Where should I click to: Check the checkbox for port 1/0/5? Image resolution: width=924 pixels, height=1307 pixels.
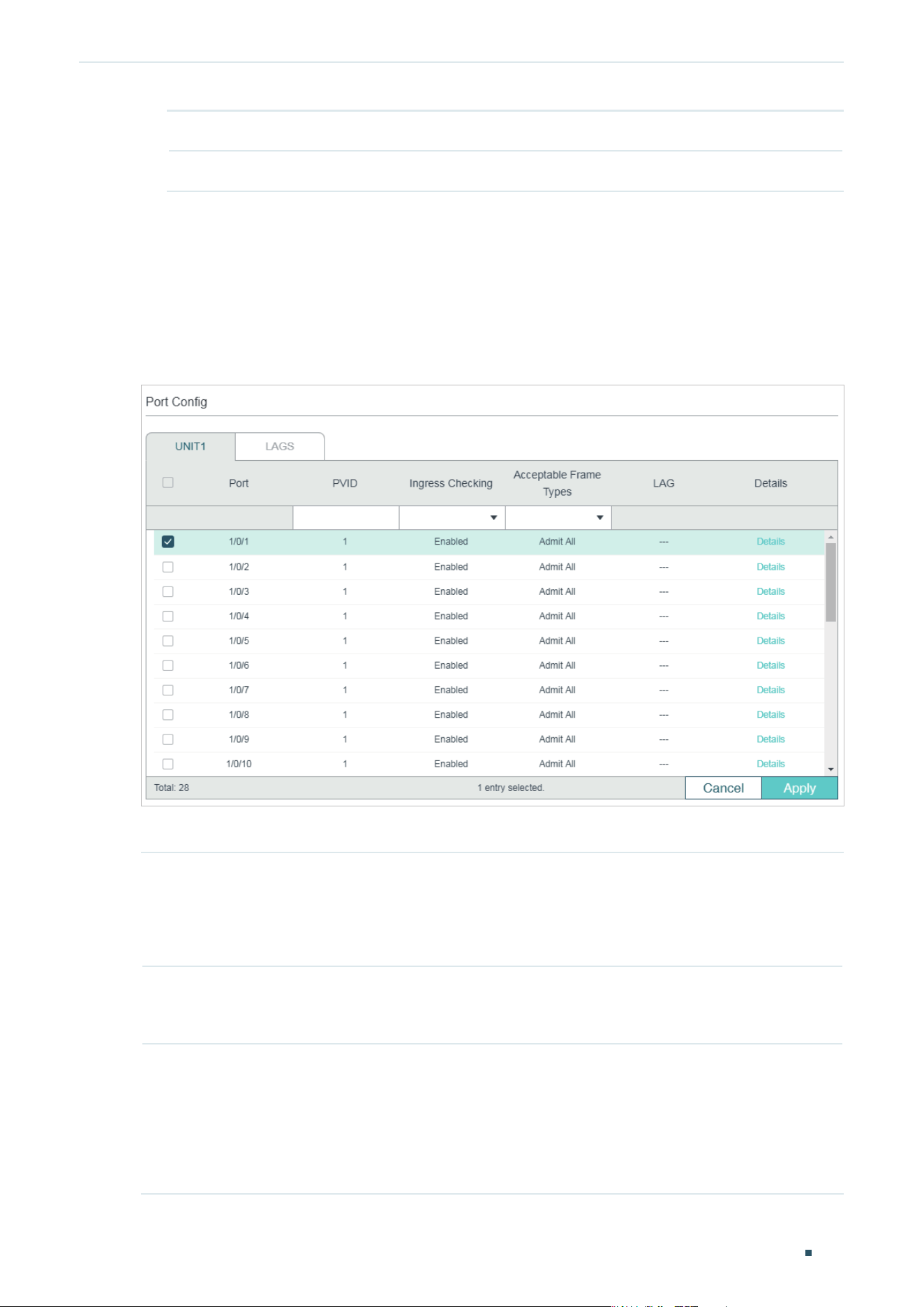click(x=167, y=641)
